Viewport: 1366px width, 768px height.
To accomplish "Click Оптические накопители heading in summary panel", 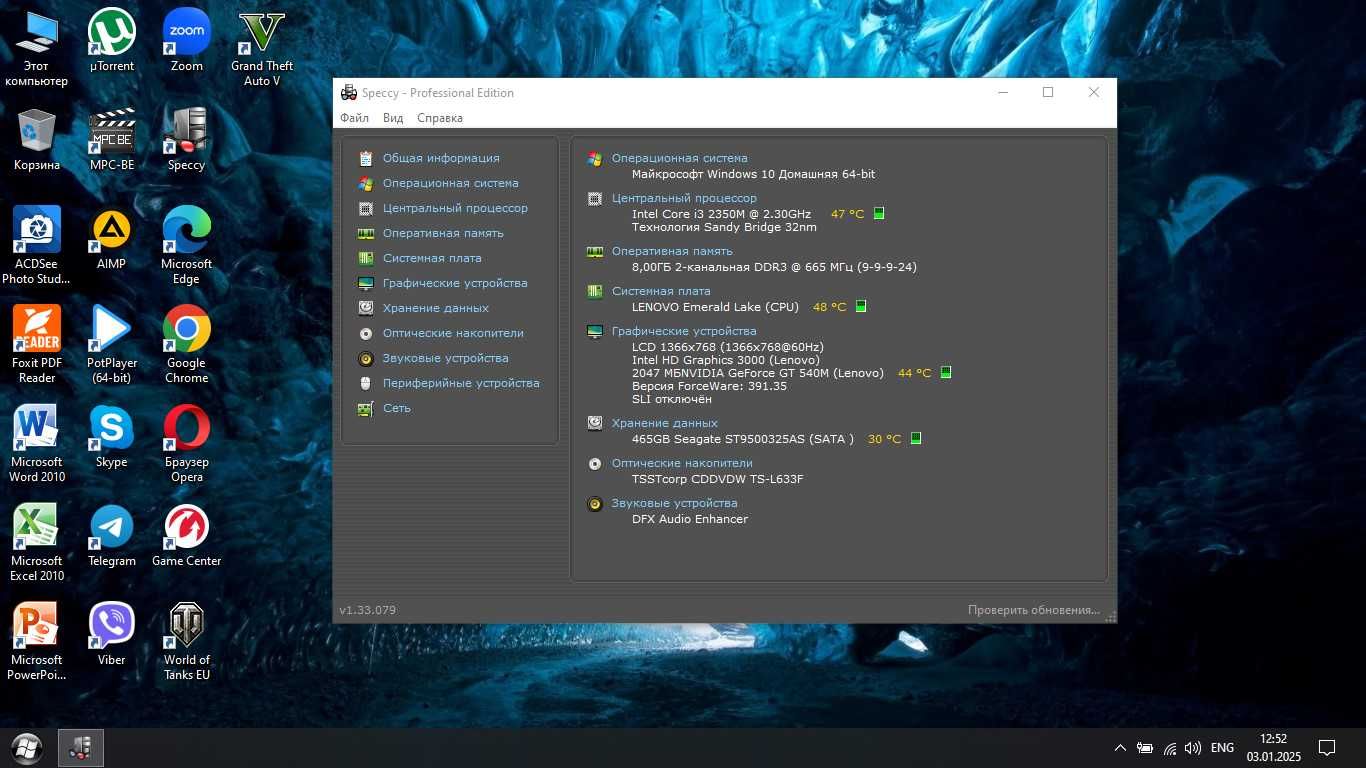I will tap(682, 463).
